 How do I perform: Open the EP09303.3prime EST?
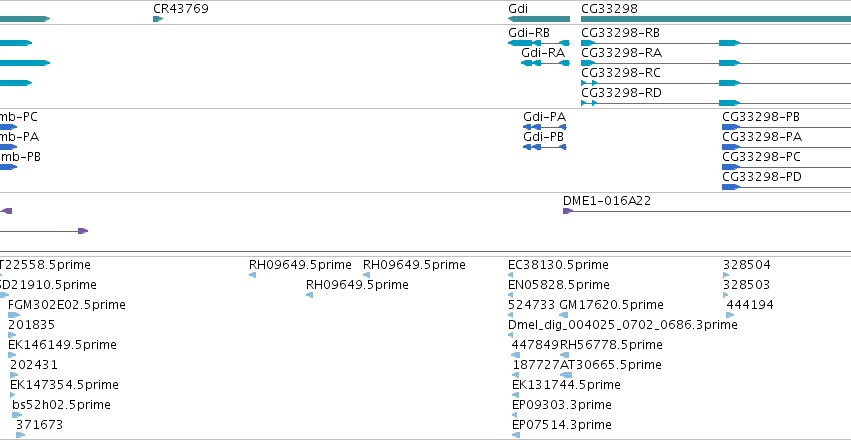point(562,405)
